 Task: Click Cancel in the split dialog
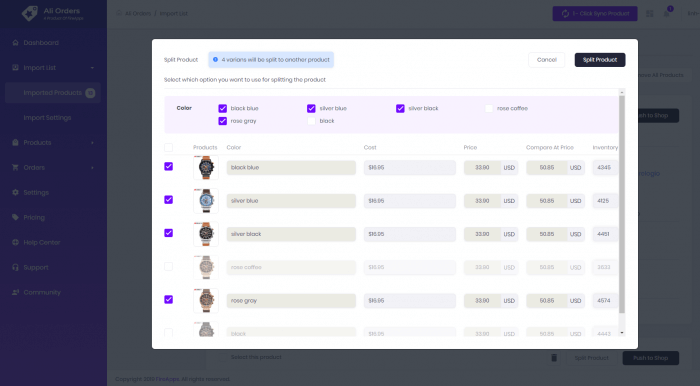(x=546, y=60)
